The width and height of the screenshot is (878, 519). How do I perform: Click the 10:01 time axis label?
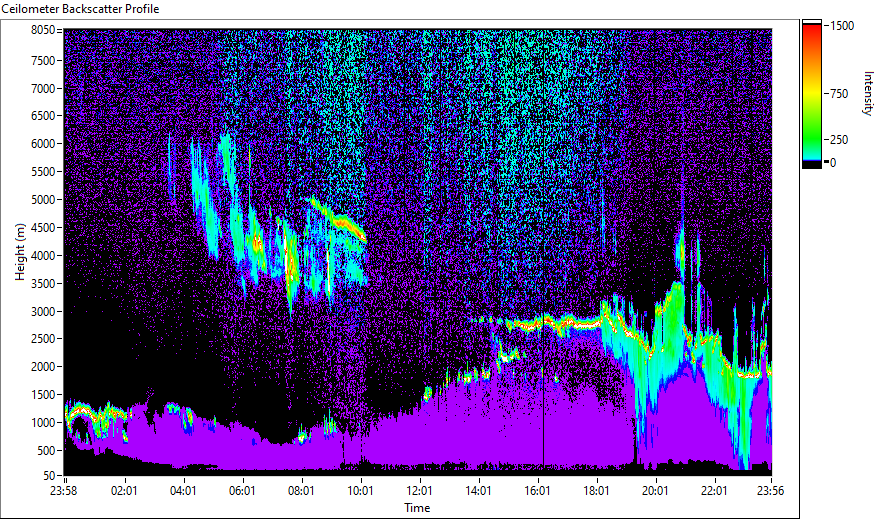360,491
